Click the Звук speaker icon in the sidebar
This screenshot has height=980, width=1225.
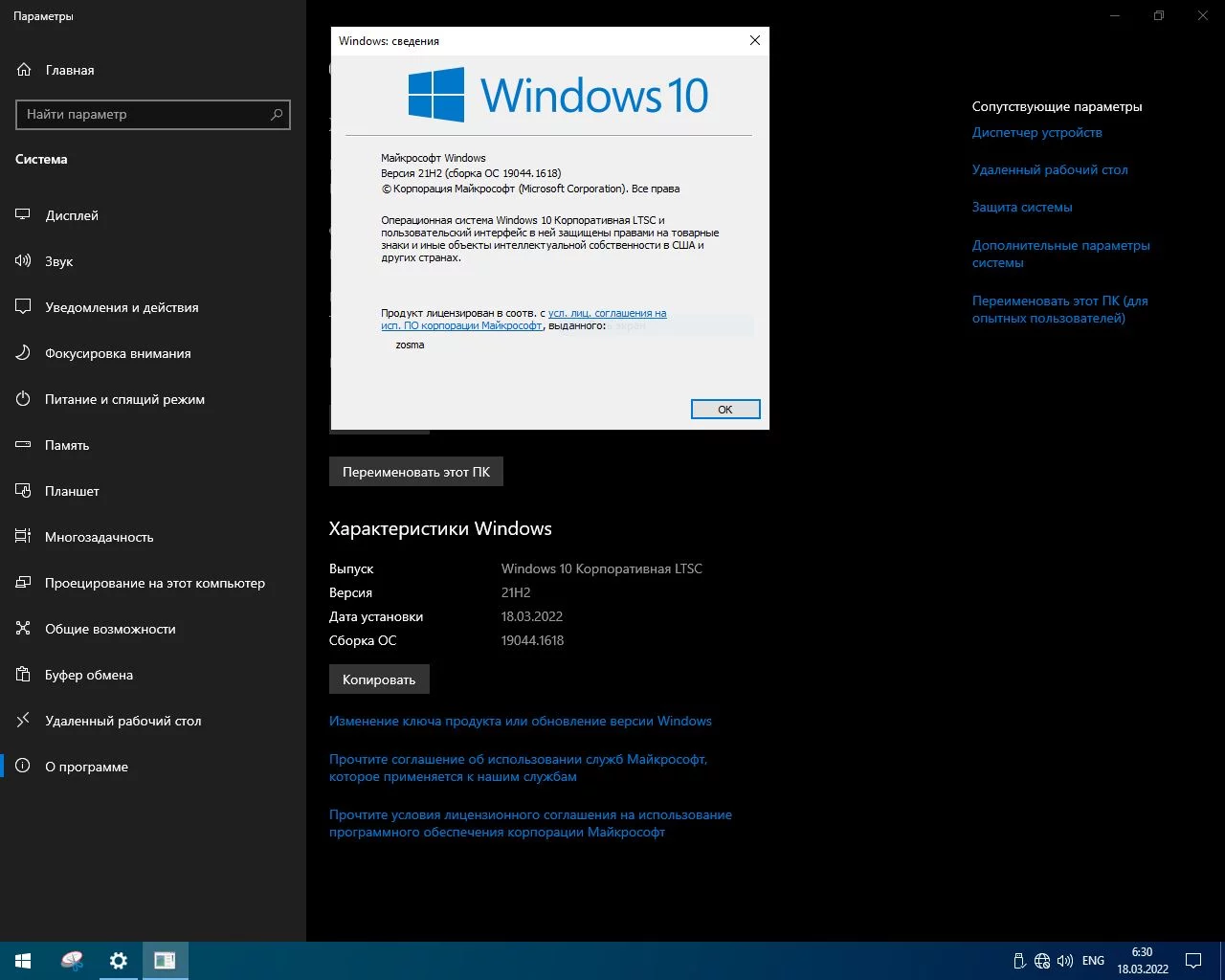pos(24,261)
